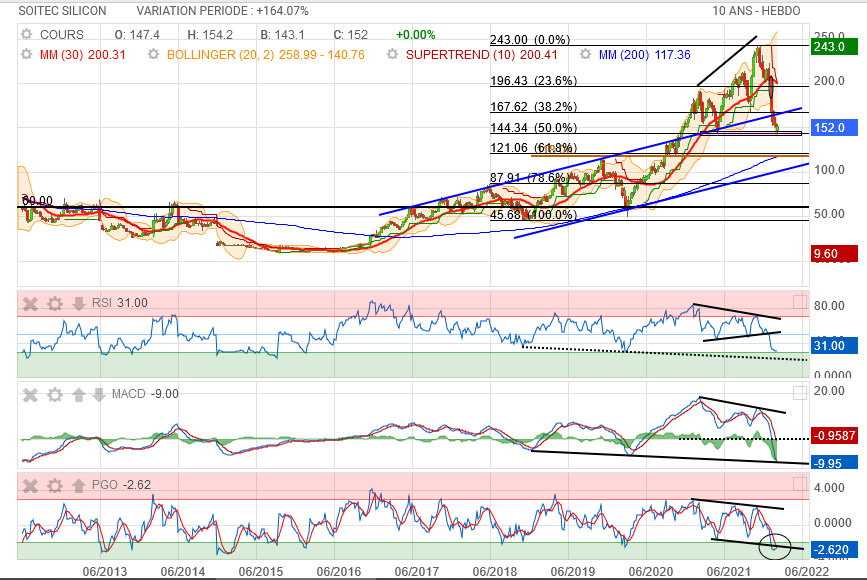Open settings gear for COURS
This screenshot has height=580, width=867.
(26, 34)
